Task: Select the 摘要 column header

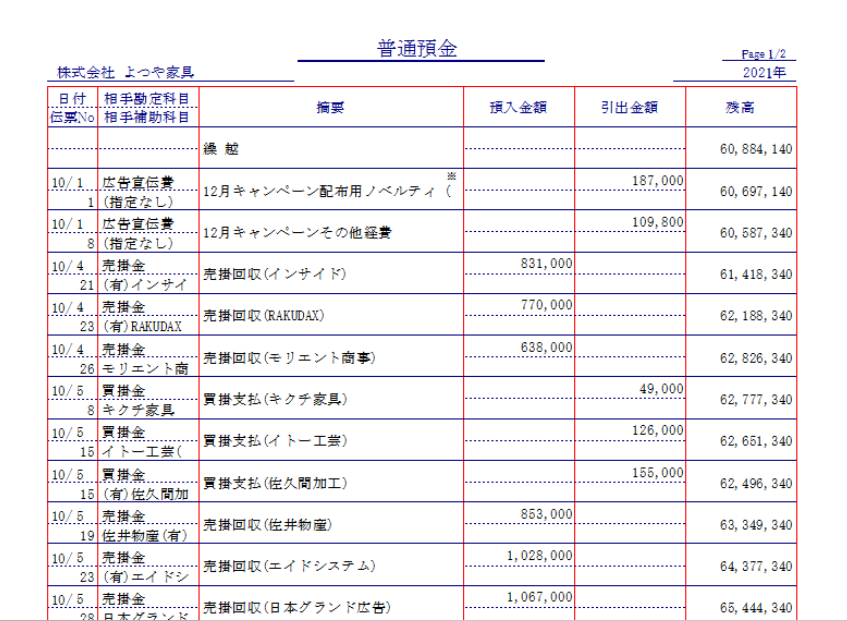Action: (x=330, y=107)
